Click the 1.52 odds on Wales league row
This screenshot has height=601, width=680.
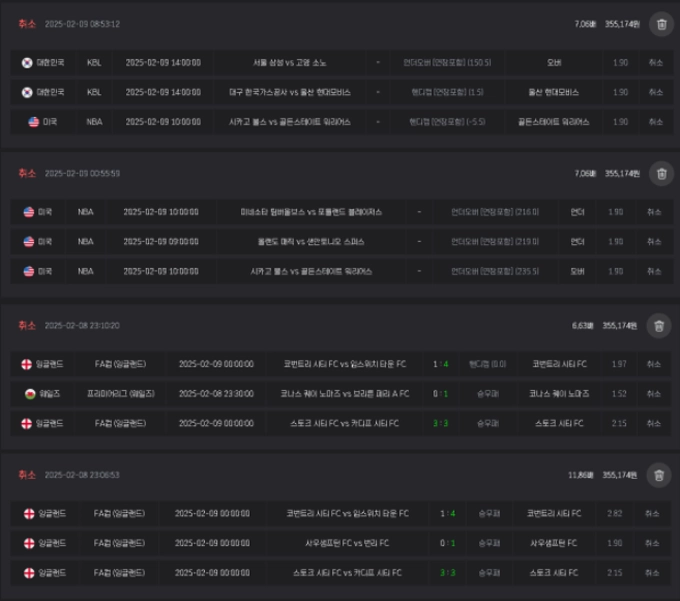pos(619,394)
